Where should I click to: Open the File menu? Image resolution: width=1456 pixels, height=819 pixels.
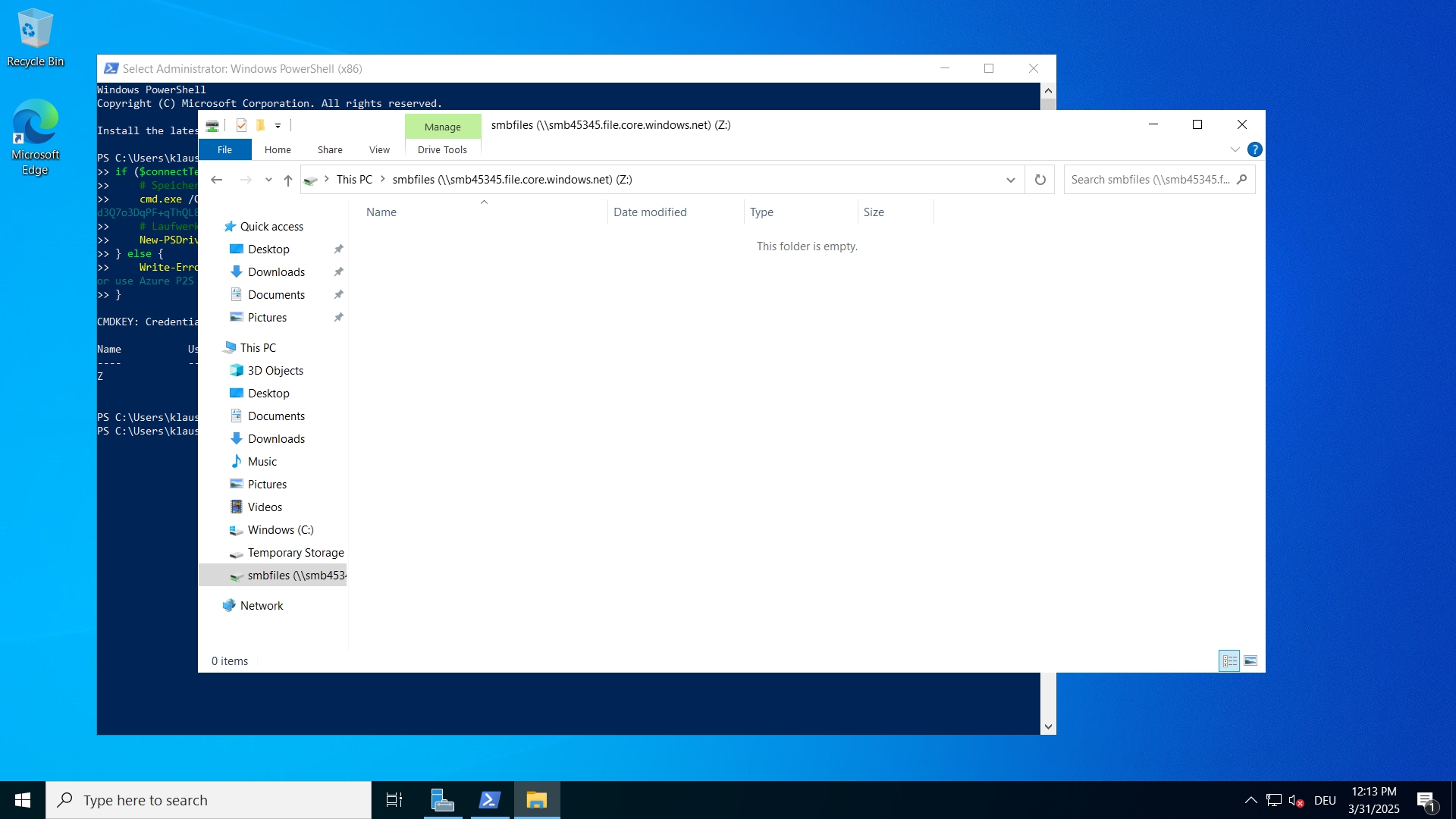point(224,149)
